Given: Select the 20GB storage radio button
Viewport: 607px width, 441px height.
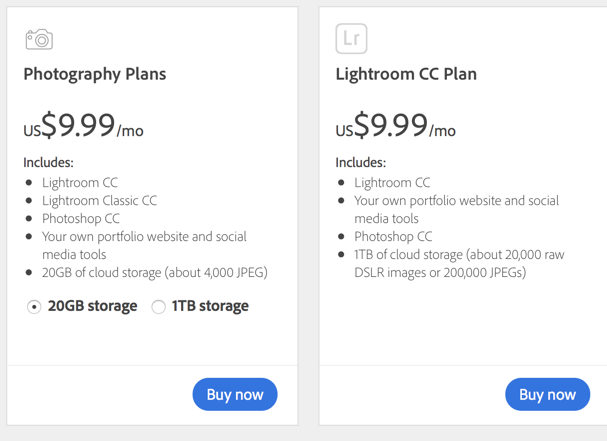Looking at the screenshot, I should 34,307.
